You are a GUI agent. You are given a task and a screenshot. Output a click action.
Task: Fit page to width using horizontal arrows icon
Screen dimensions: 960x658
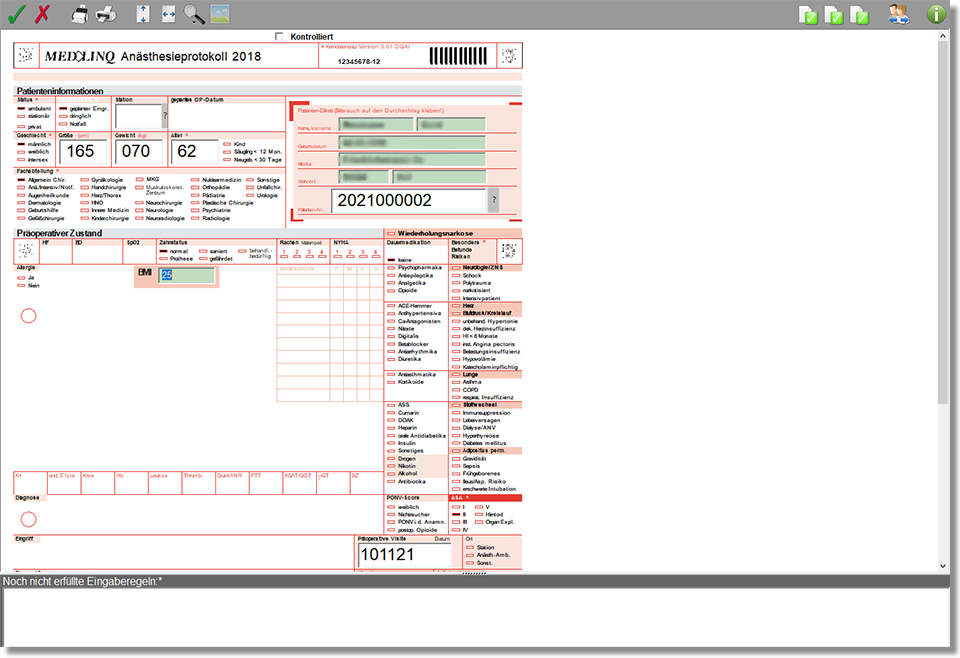coord(168,14)
